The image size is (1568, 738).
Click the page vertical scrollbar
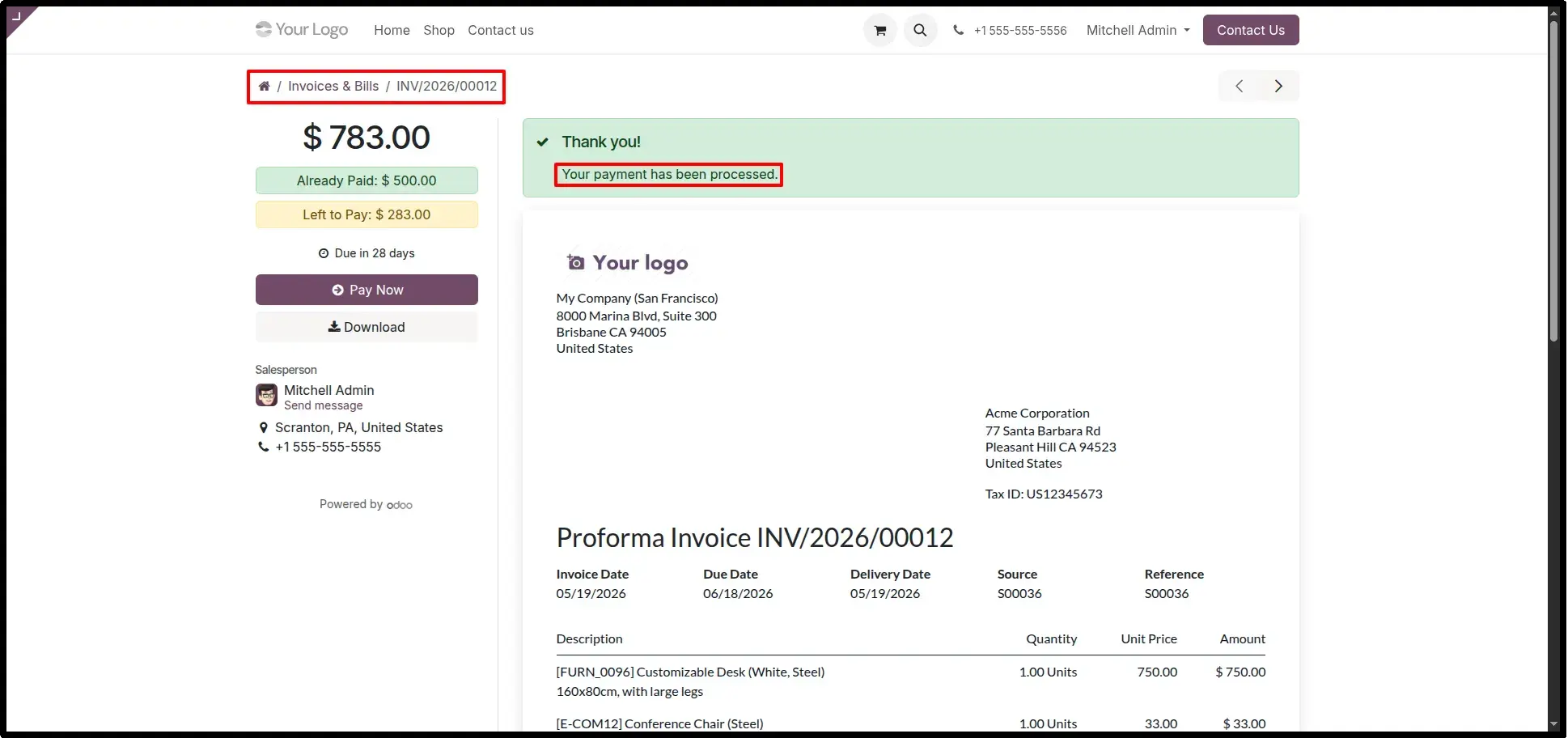tap(1553, 181)
